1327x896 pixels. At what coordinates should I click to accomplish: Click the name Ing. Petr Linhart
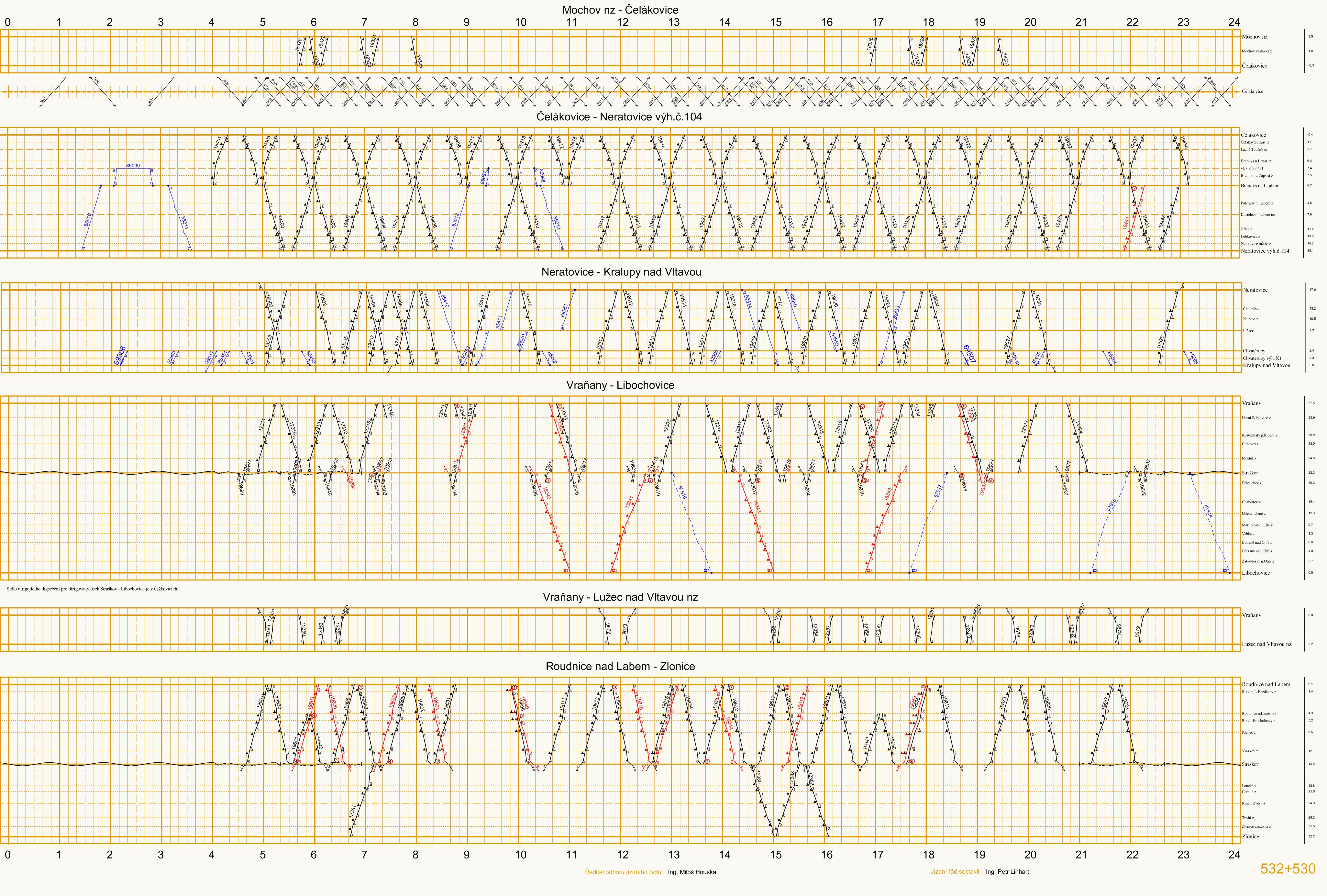tap(1007, 871)
